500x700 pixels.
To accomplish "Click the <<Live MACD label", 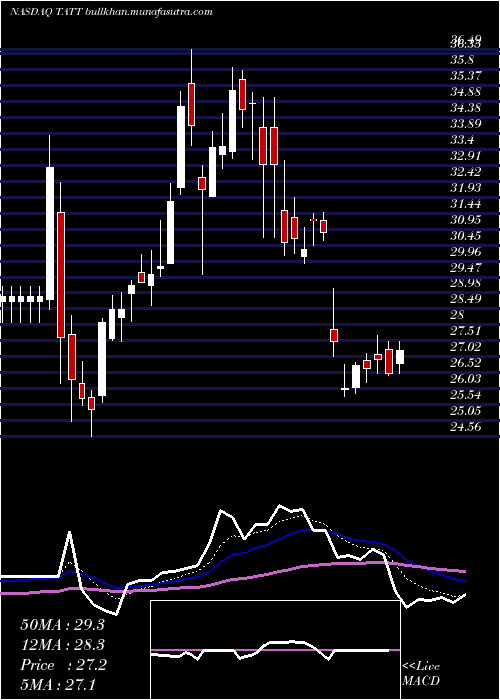I will tap(421, 674).
